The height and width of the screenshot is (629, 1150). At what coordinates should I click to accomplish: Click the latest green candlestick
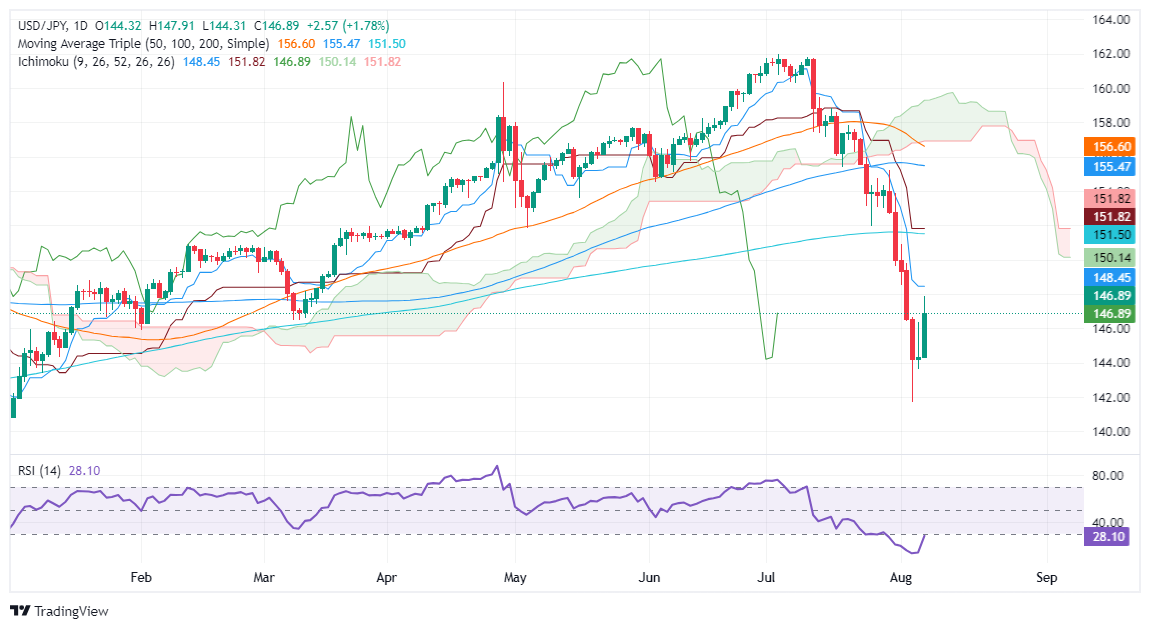point(925,335)
